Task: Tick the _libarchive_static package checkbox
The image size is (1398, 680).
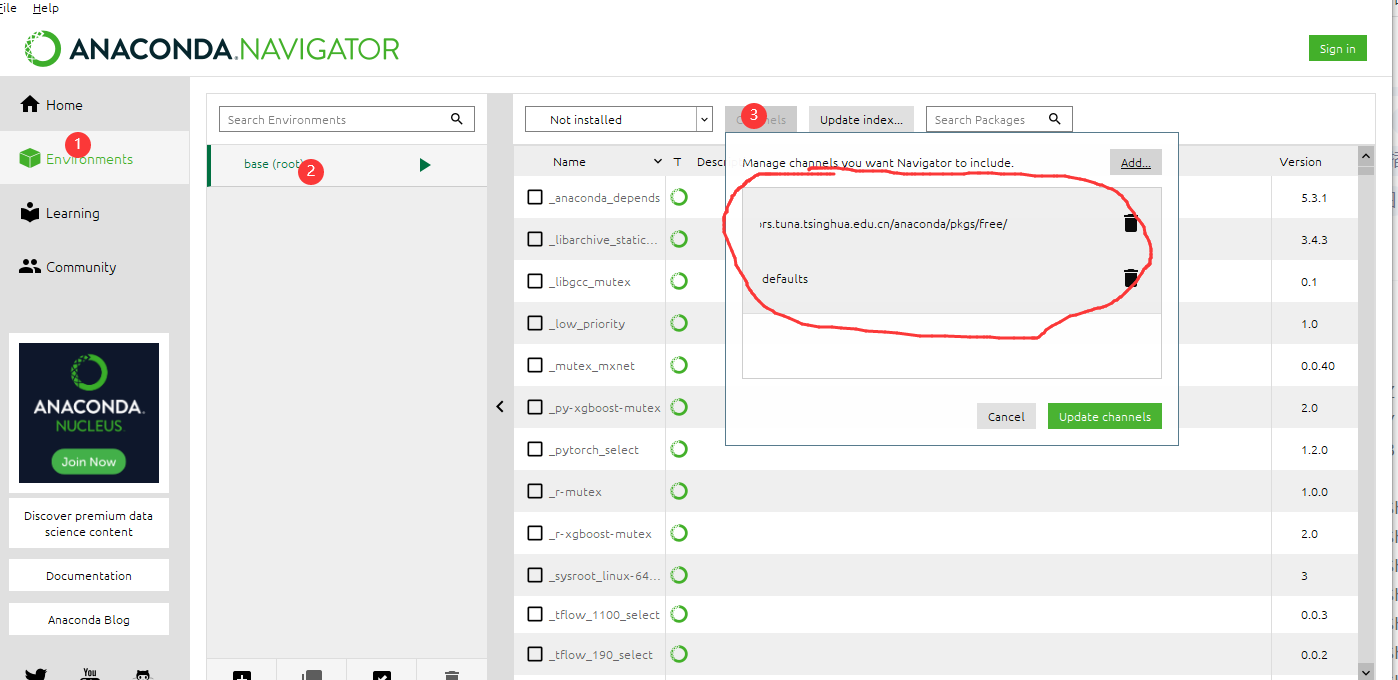Action: click(535, 239)
